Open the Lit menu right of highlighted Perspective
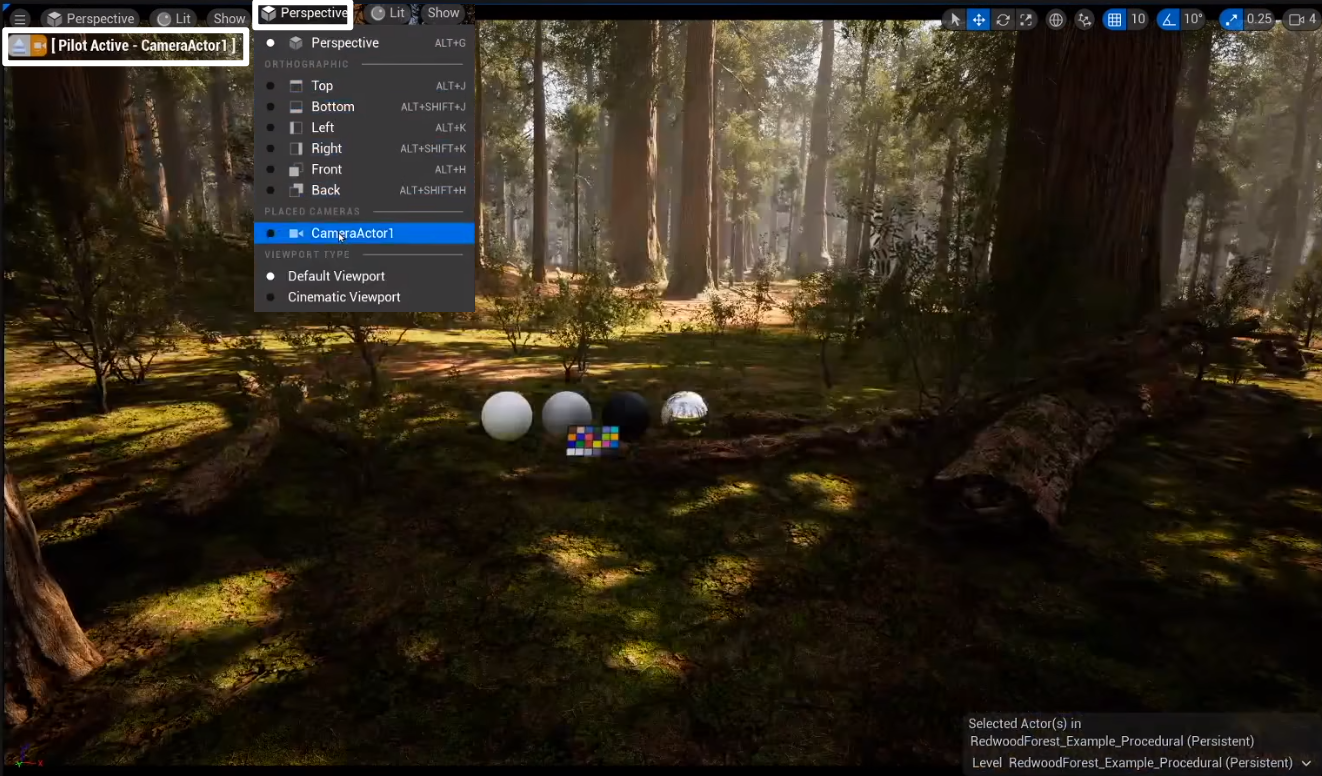 [x=388, y=13]
